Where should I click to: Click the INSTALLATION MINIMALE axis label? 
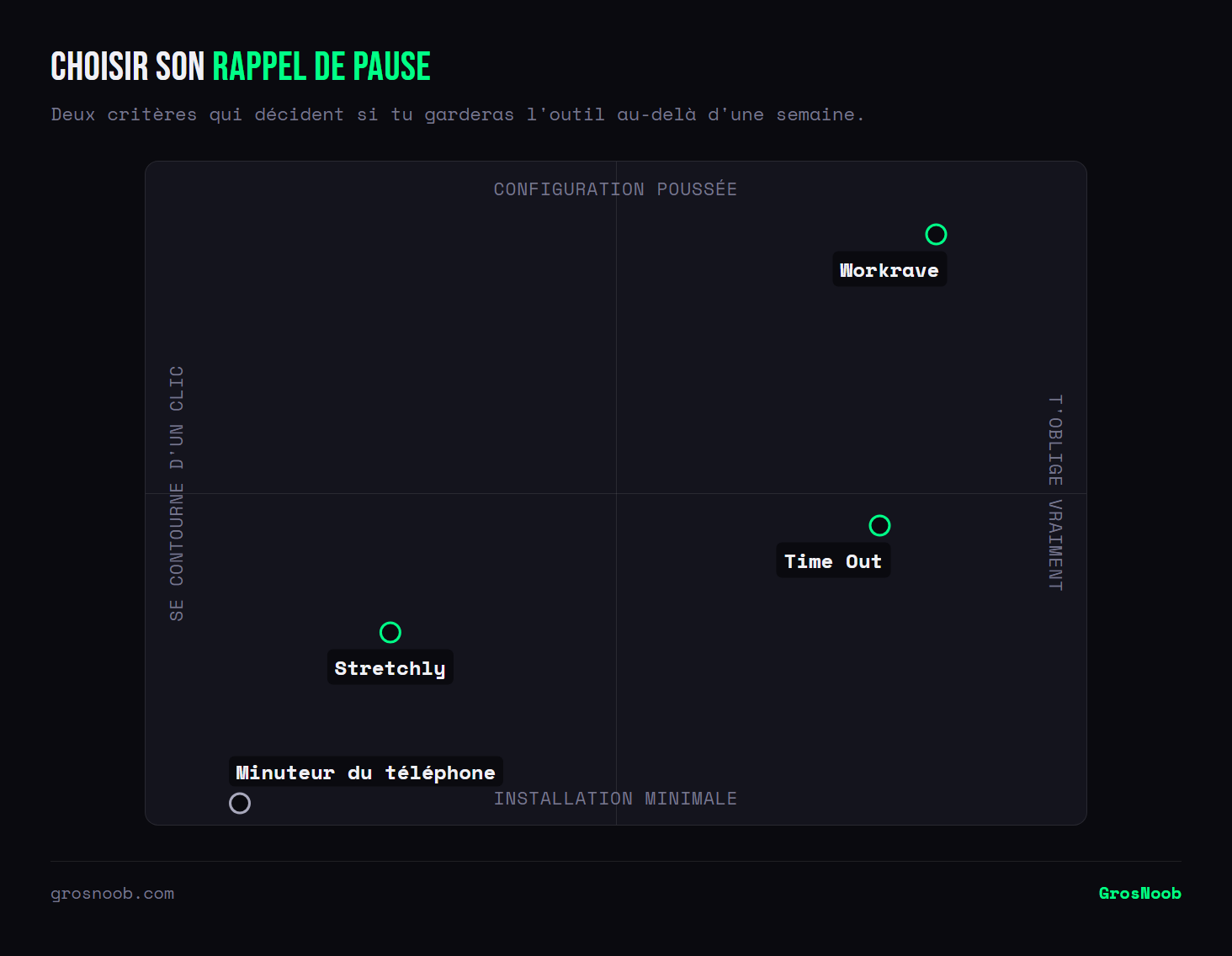pyautogui.click(x=615, y=799)
